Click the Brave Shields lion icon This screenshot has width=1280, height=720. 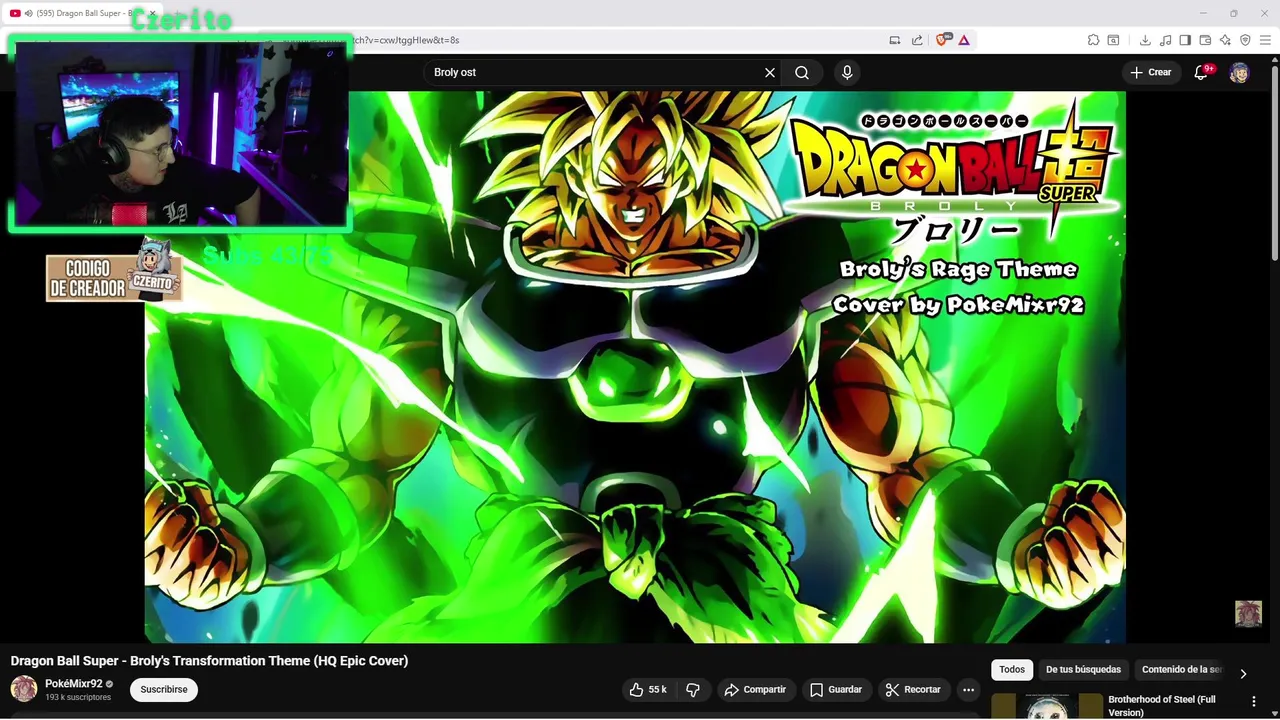click(x=942, y=40)
